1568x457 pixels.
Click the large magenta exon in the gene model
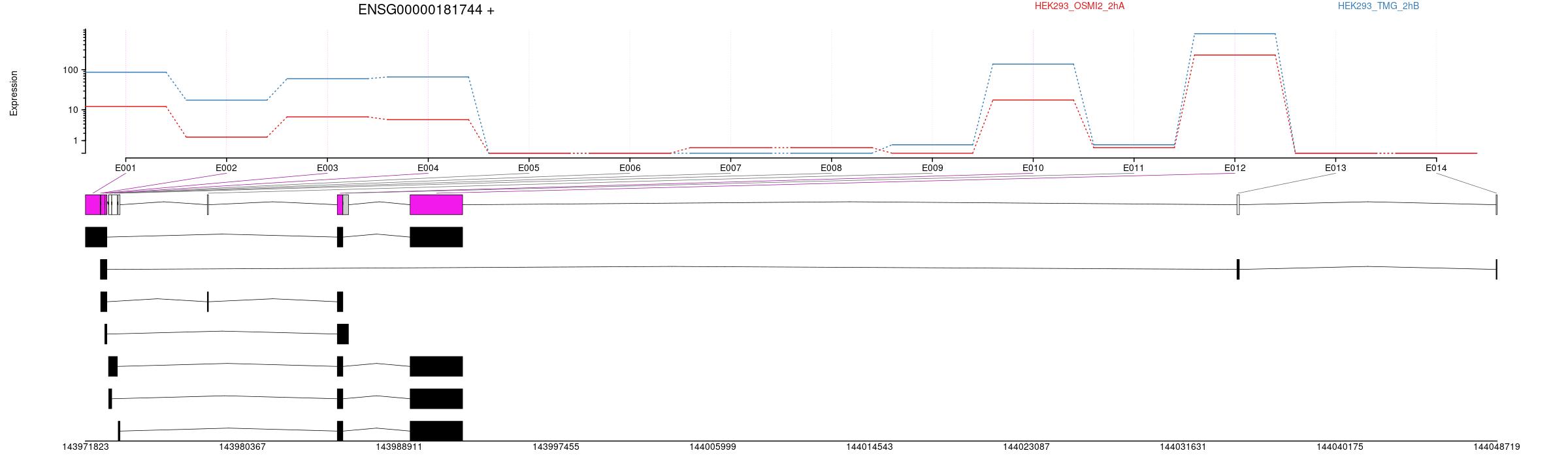pos(436,204)
